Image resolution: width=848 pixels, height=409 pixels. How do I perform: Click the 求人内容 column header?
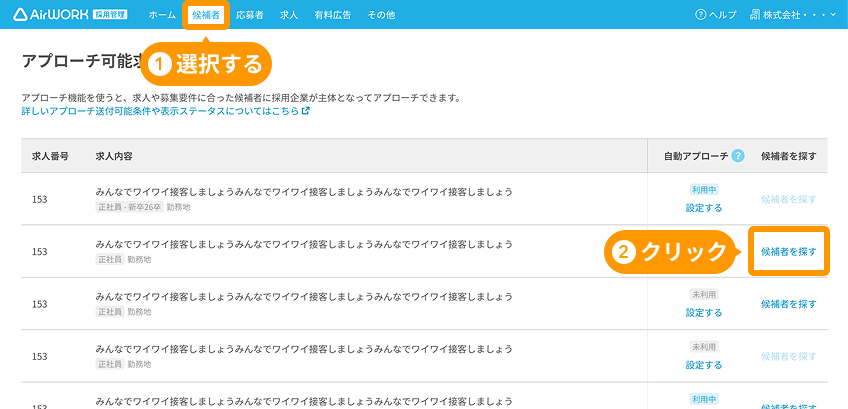pyautogui.click(x=114, y=156)
